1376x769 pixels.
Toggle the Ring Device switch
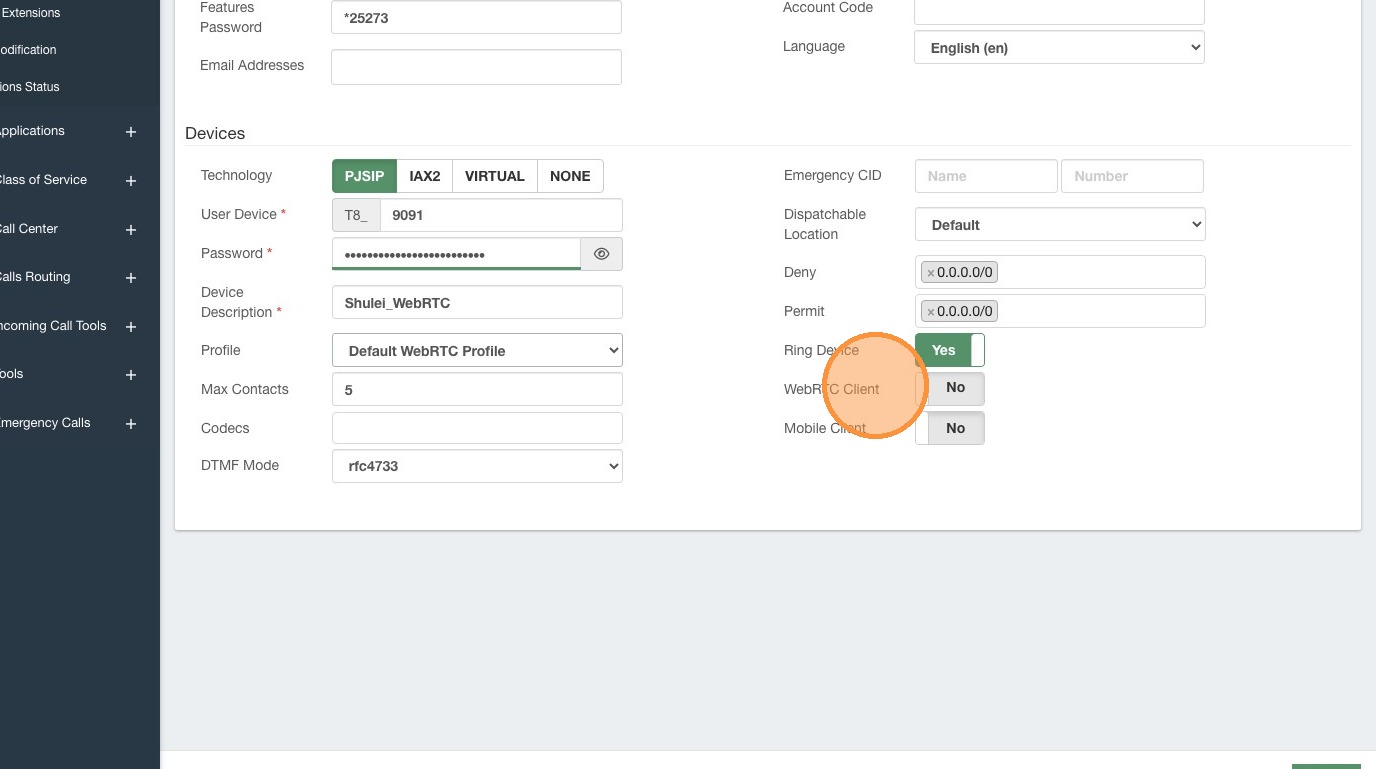pos(949,350)
